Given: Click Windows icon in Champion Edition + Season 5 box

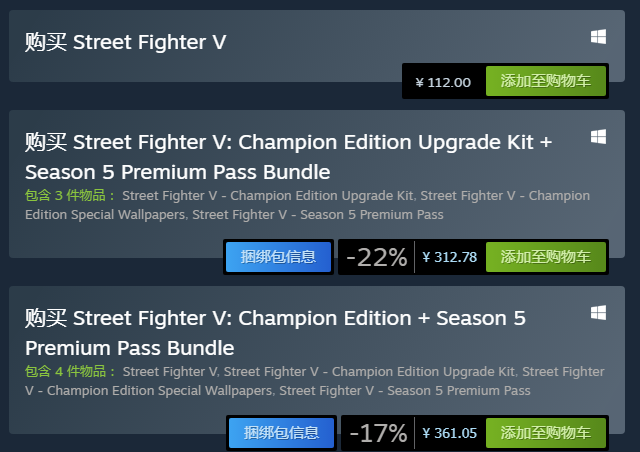Looking at the screenshot, I should click(x=598, y=313).
